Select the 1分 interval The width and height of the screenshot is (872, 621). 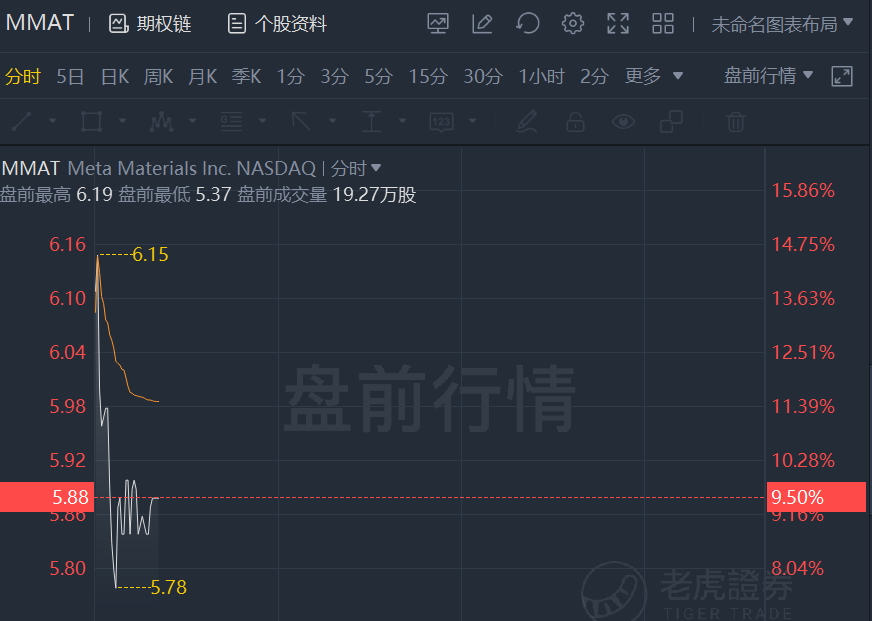click(x=291, y=76)
